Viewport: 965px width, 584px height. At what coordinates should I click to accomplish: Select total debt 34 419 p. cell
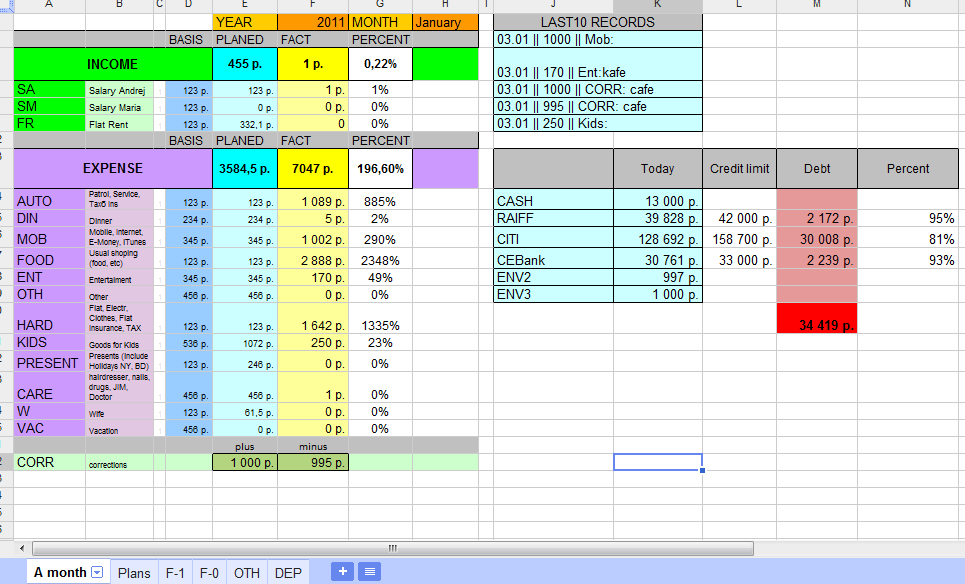(817, 318)
